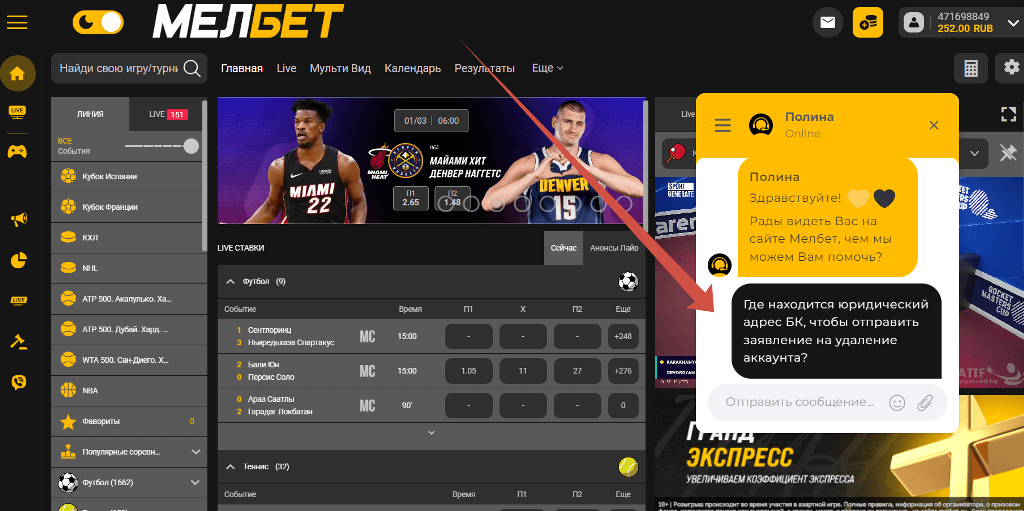Click the home icon in left sidebar
1024x511 pixels.
click(17, 73)
